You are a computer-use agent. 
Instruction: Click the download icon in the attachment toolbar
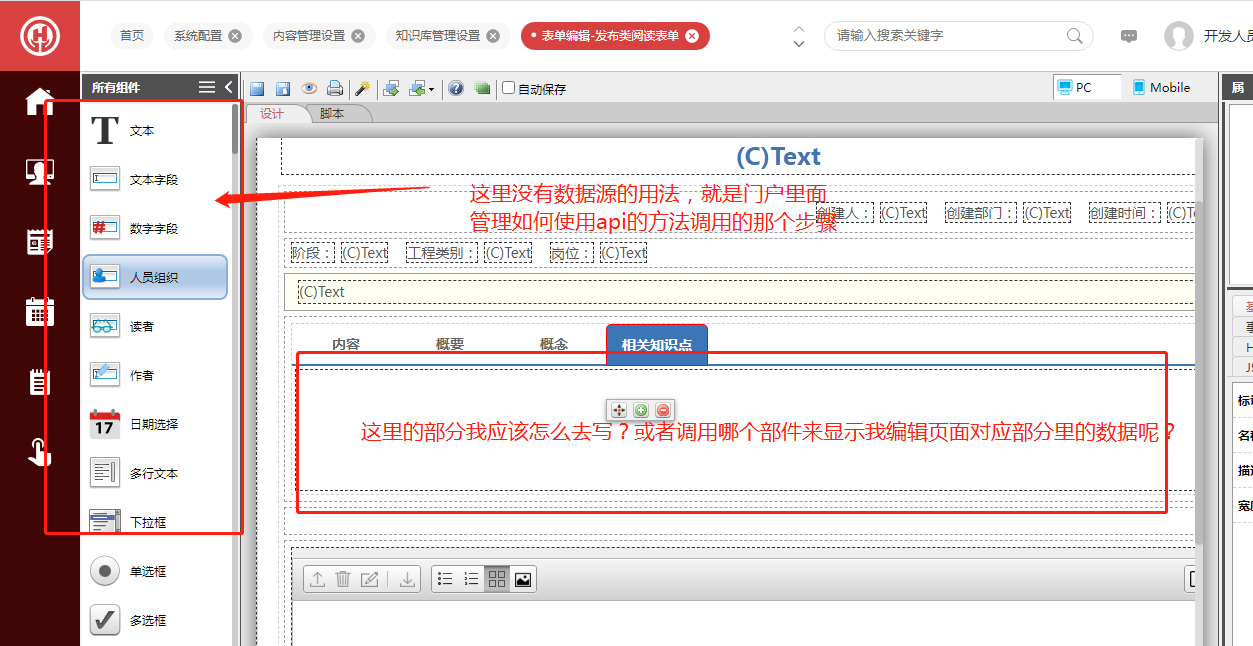point(407,579)
